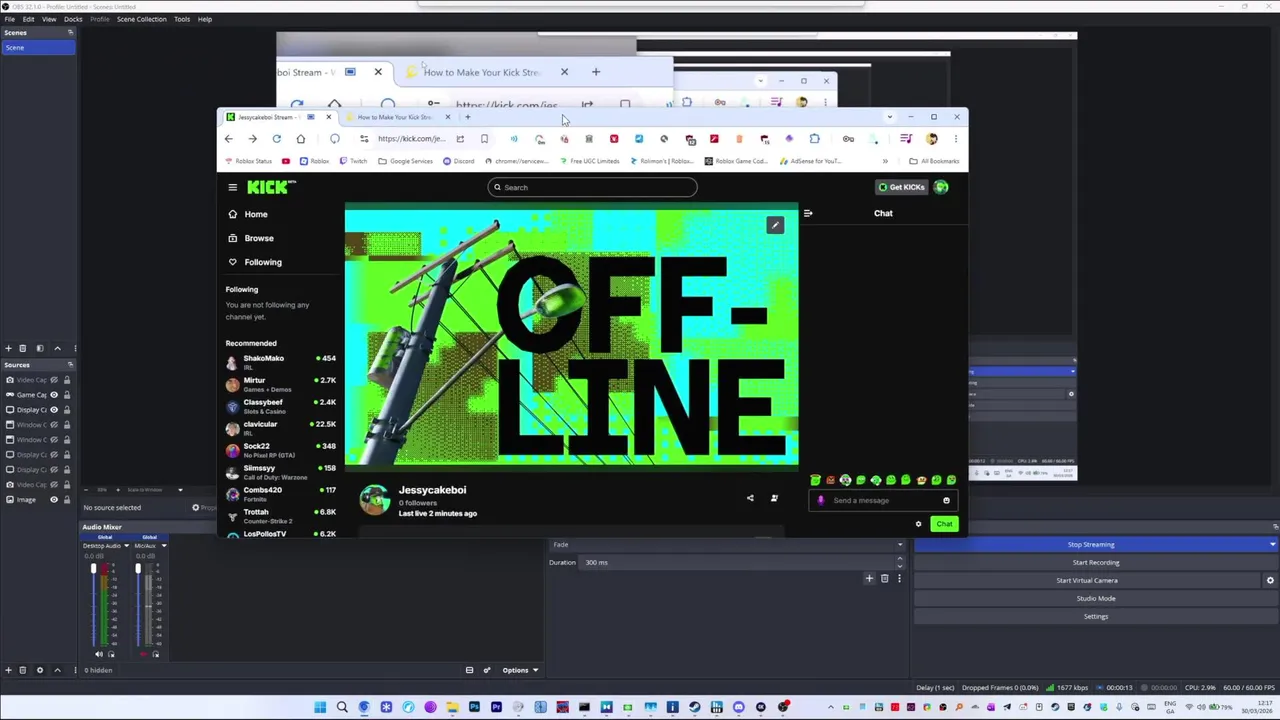Open scene filters icon in Scenes toolbar
Viewport: 1280px width, 720px height.
point(40,348)
